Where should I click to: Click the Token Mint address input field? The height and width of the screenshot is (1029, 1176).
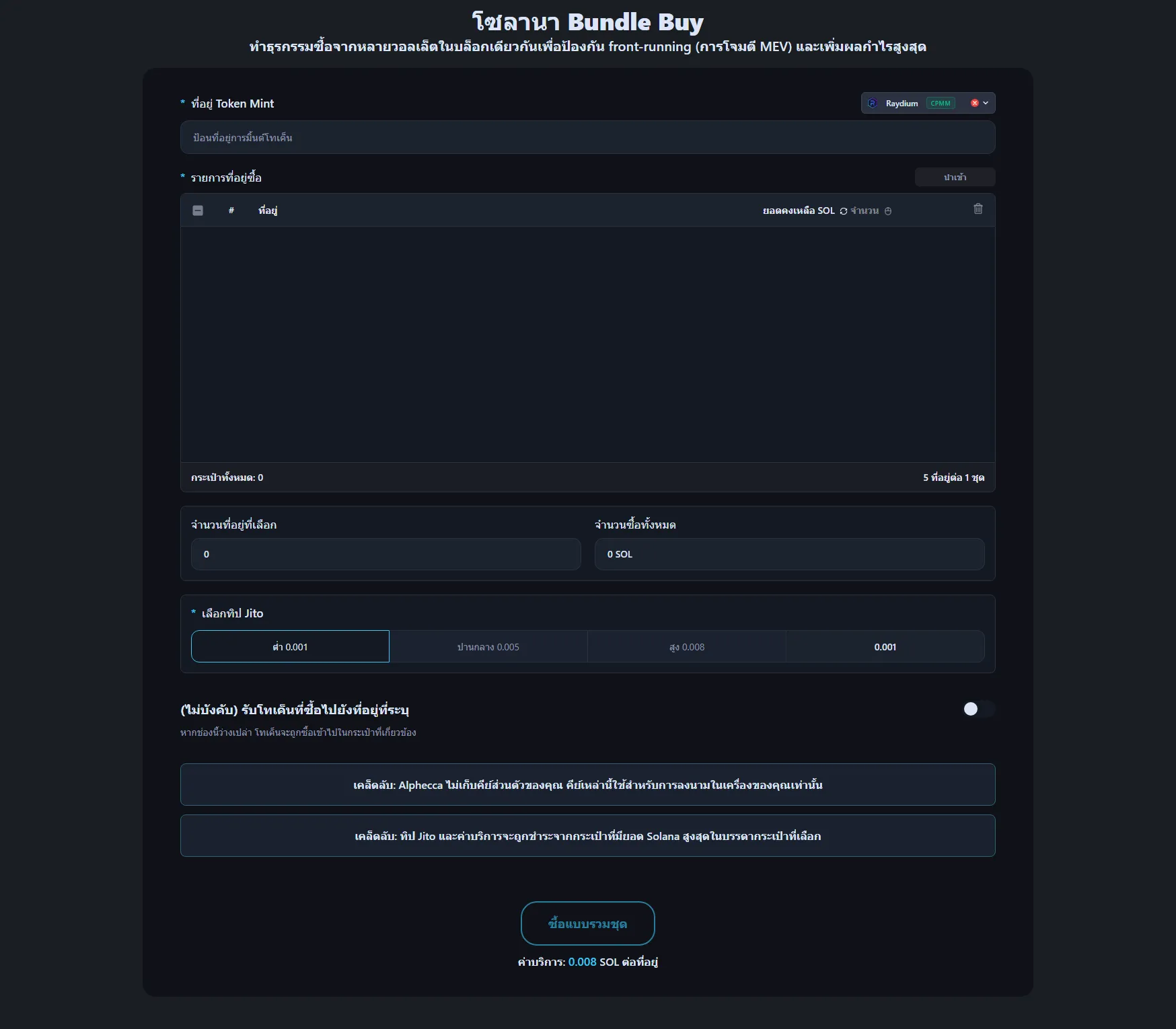point(587,137)
